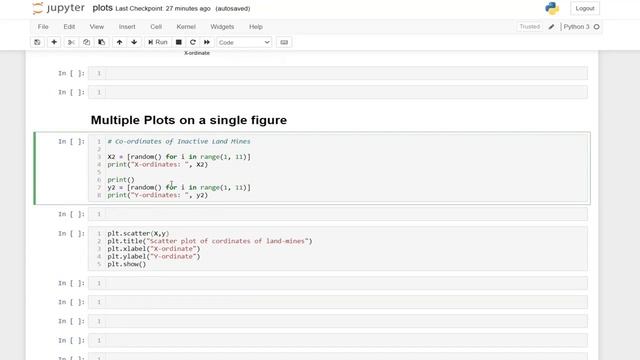This screenshot has height=360, width=640.
Task: Open the File menu
Action: click(43, 27)
